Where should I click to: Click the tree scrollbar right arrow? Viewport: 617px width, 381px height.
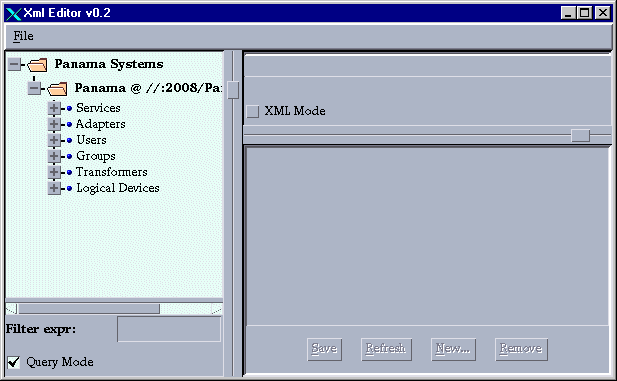[216, 309]
